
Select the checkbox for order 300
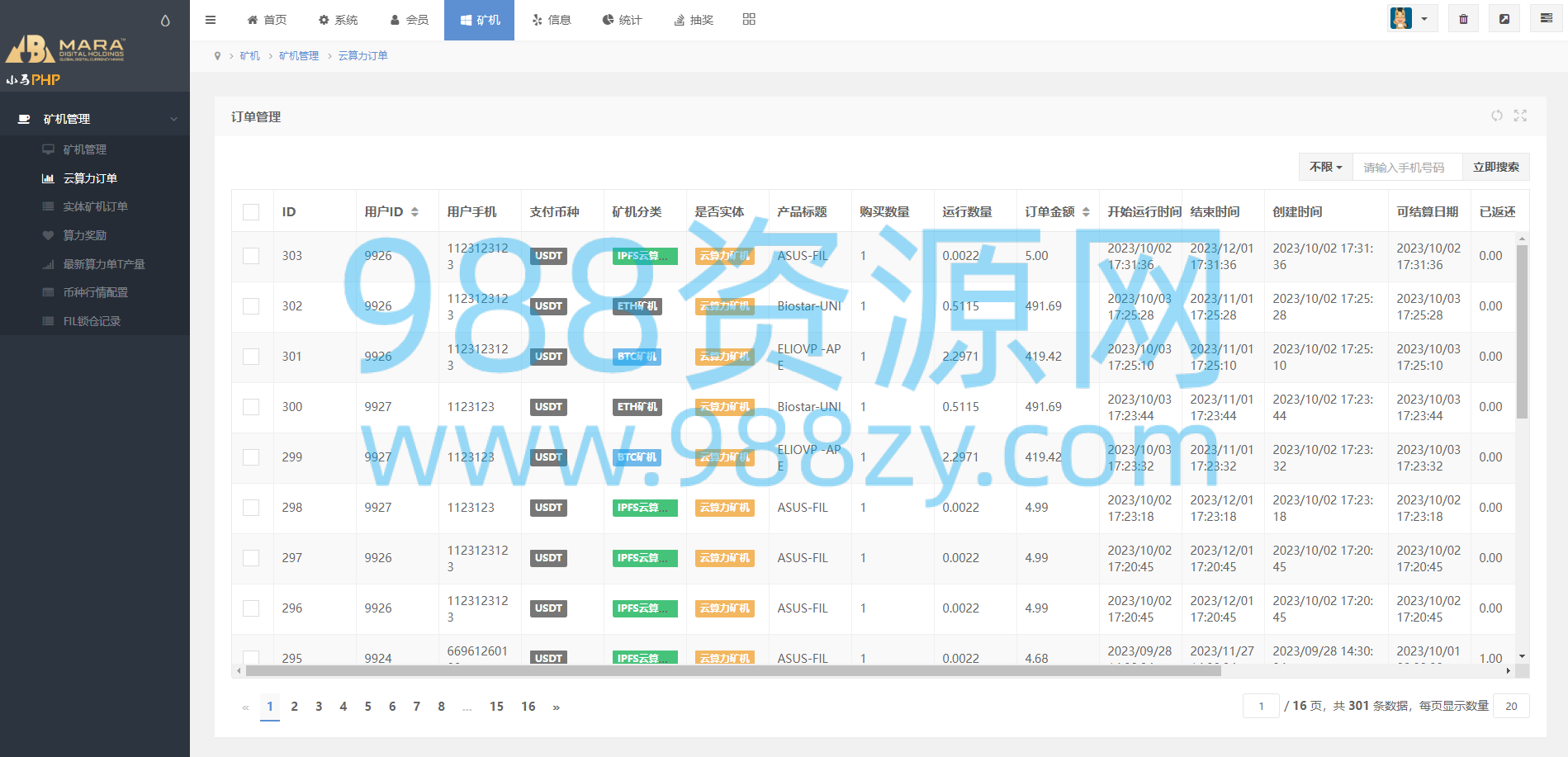(251, 407)
